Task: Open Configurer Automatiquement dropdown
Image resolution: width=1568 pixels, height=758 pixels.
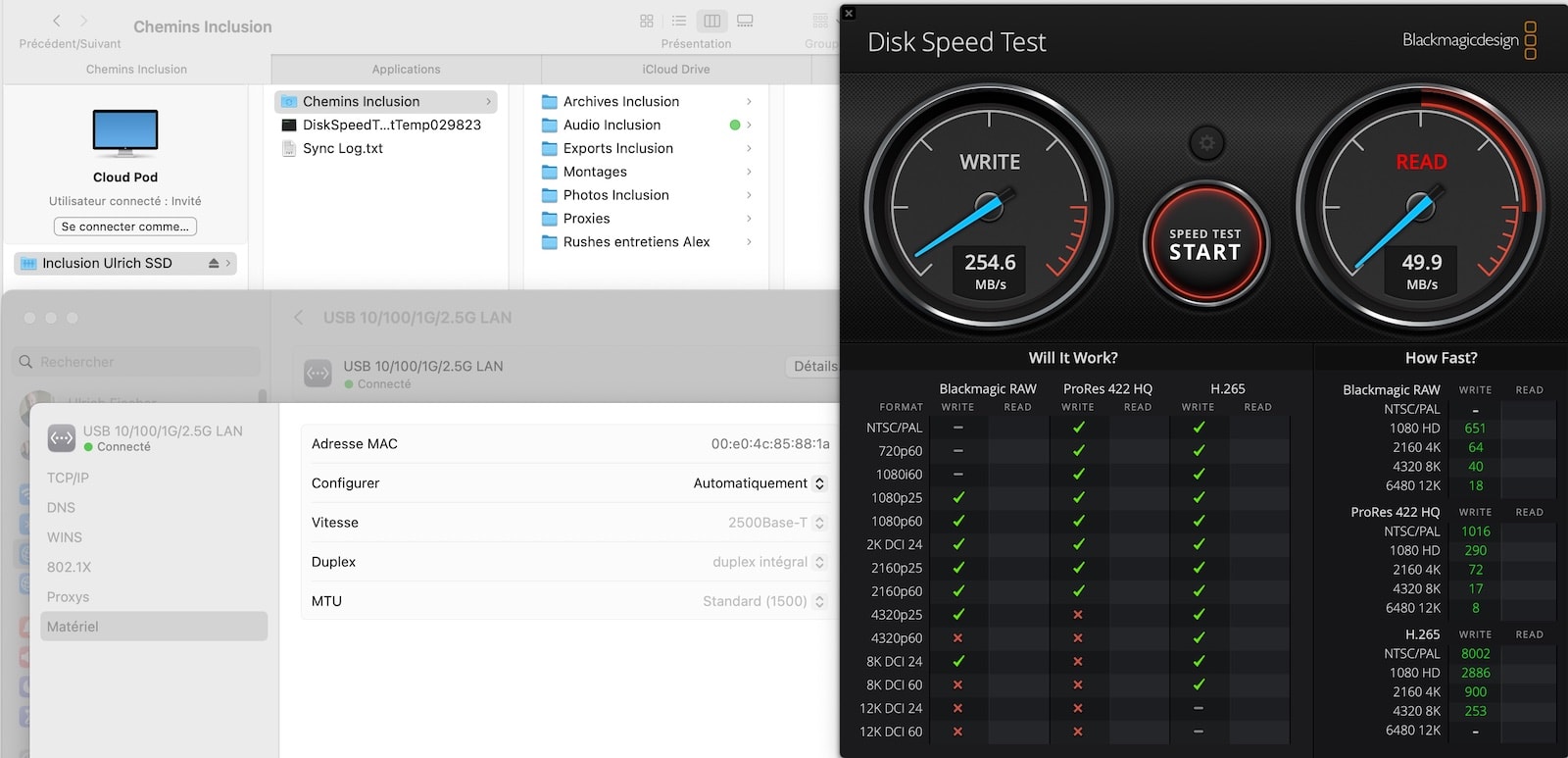Action: tap(759, 483)
